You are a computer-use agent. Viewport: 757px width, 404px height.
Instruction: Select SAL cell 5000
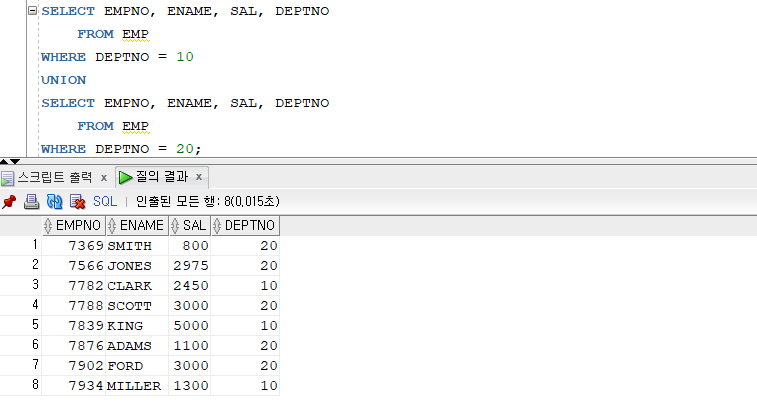point(189,326)
